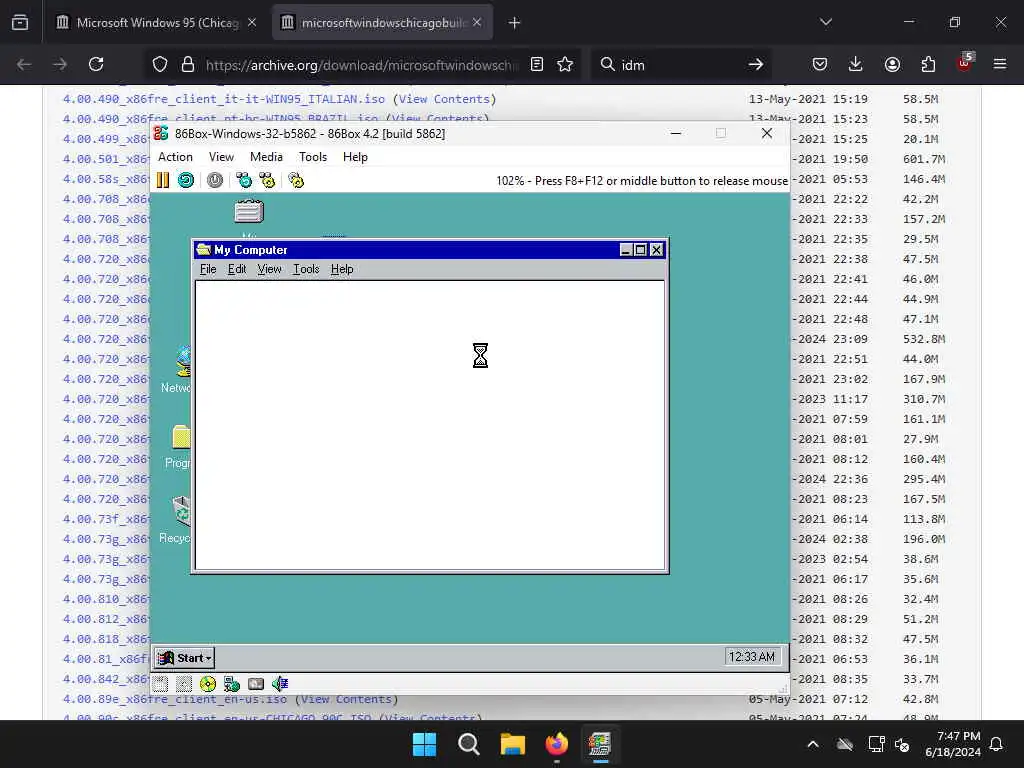
Task: Open Windows 11 Start button
Action: tap(424, 744)
